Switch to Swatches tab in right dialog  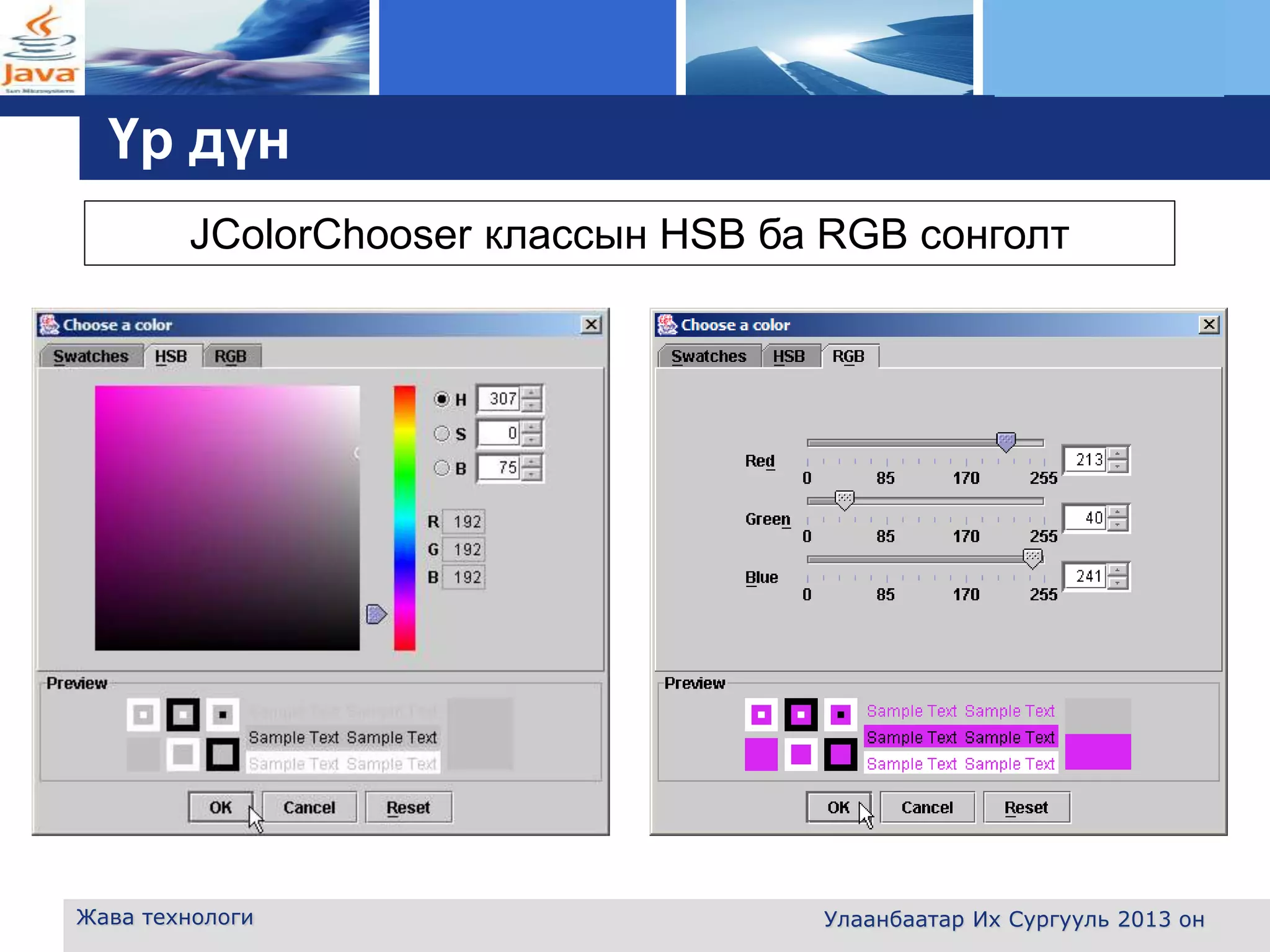pos(709,356)
